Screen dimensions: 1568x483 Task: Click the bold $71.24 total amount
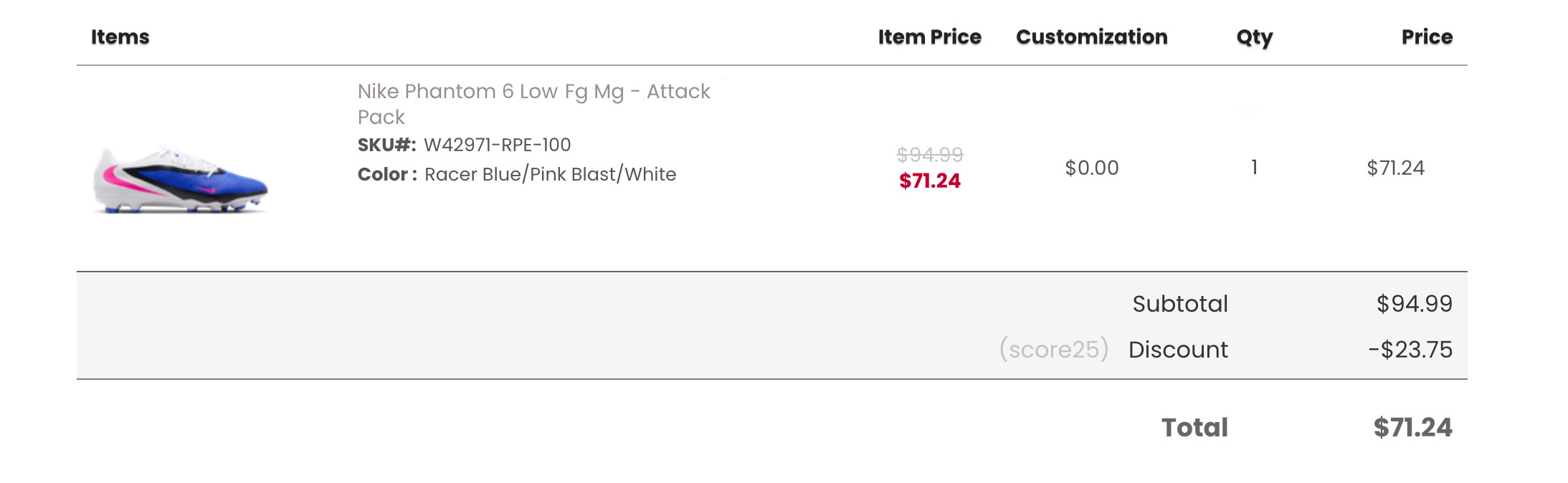(1412, 428)
